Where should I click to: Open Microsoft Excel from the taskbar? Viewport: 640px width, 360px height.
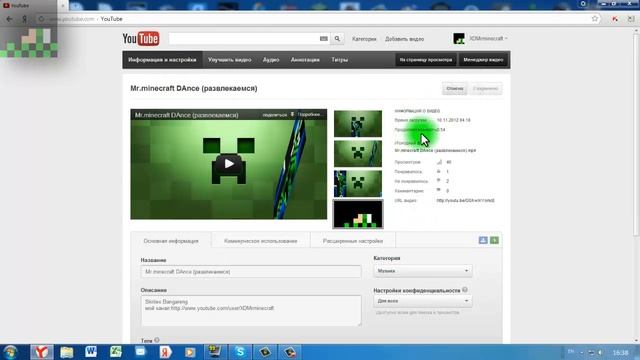pyautogui.click(x=116, y=352)
